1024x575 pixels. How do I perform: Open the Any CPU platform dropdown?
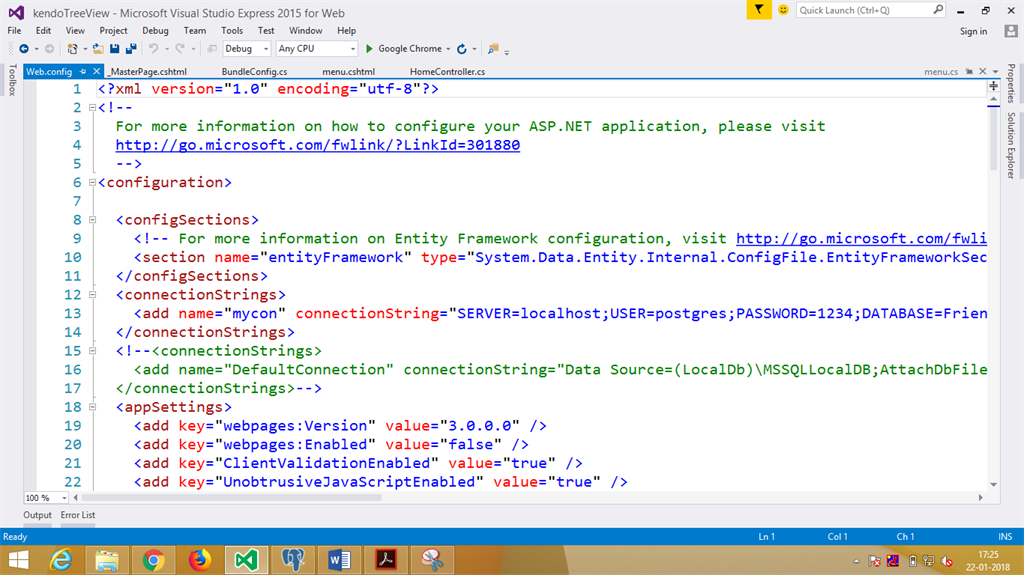click(x=352, y=48)
